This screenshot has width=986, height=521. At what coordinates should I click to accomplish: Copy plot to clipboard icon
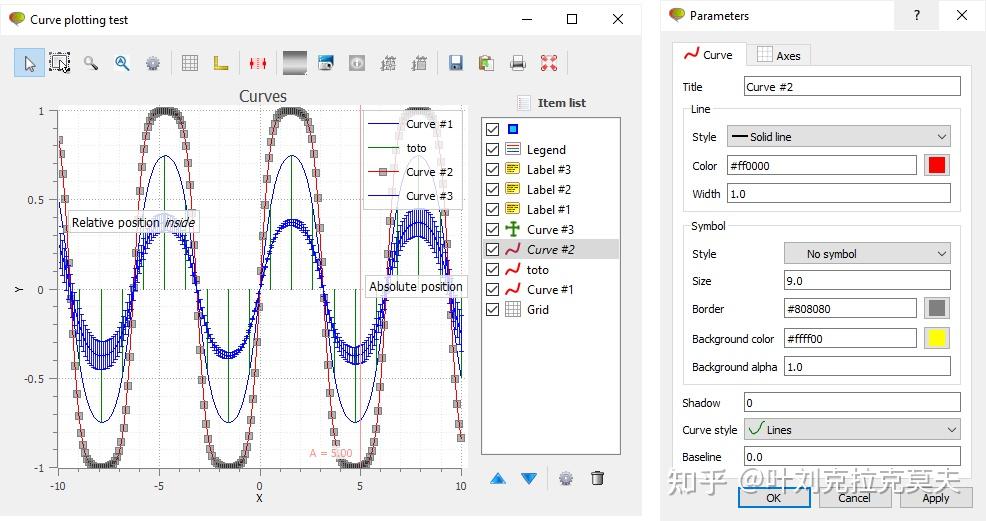487,63
